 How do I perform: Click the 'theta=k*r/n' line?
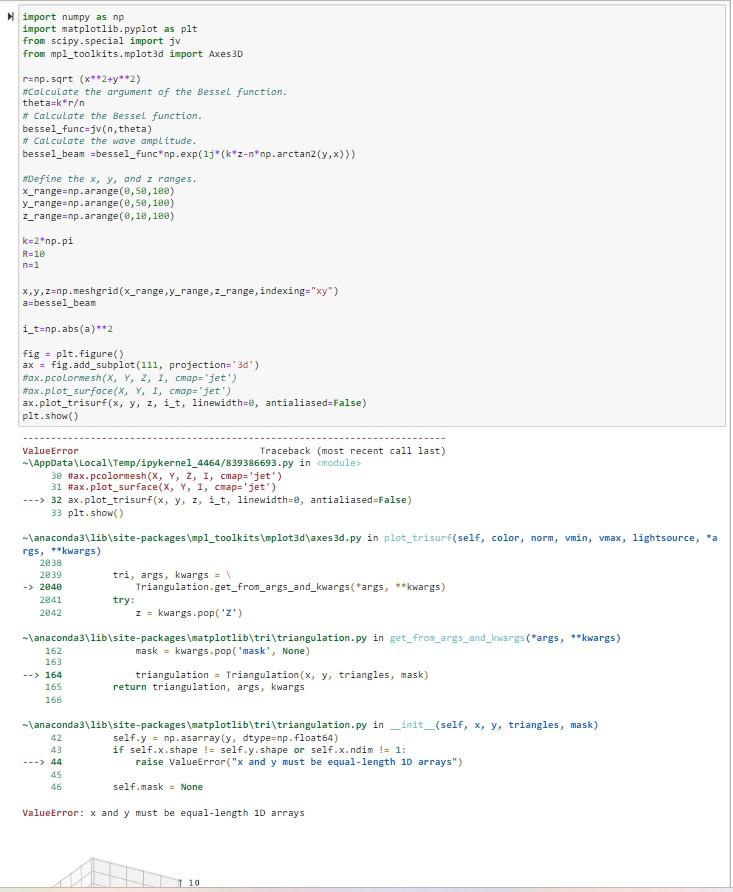(53, 103)
